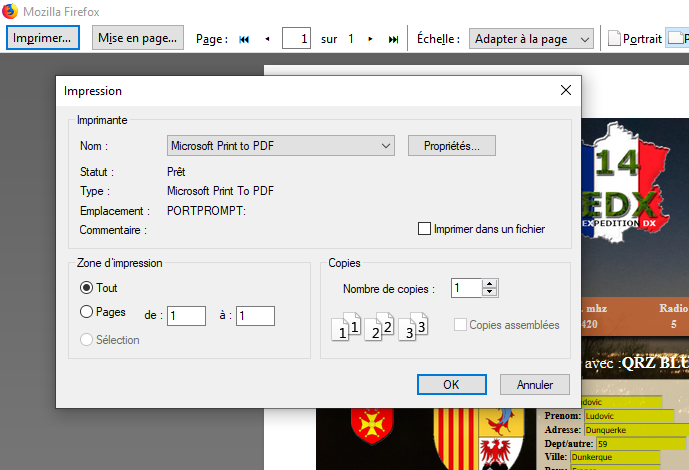689x470 pixels.
Task: Choose the Pages radio button
Action: tap(87, 312)
